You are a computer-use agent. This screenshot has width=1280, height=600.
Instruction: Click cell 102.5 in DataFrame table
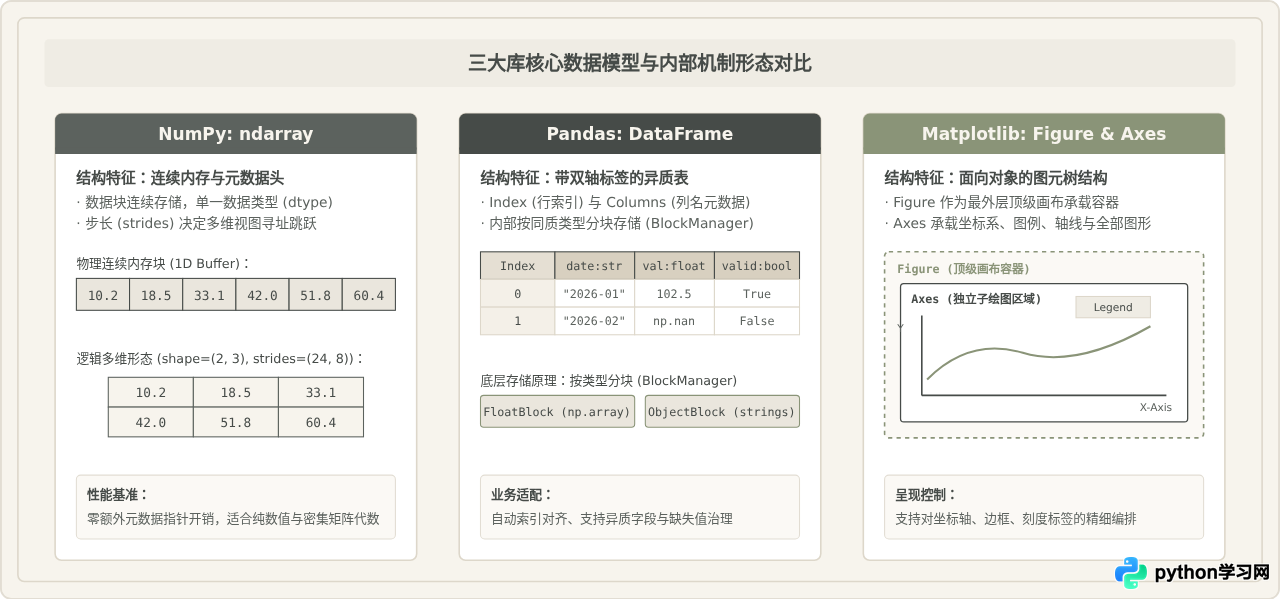point(674,294)
